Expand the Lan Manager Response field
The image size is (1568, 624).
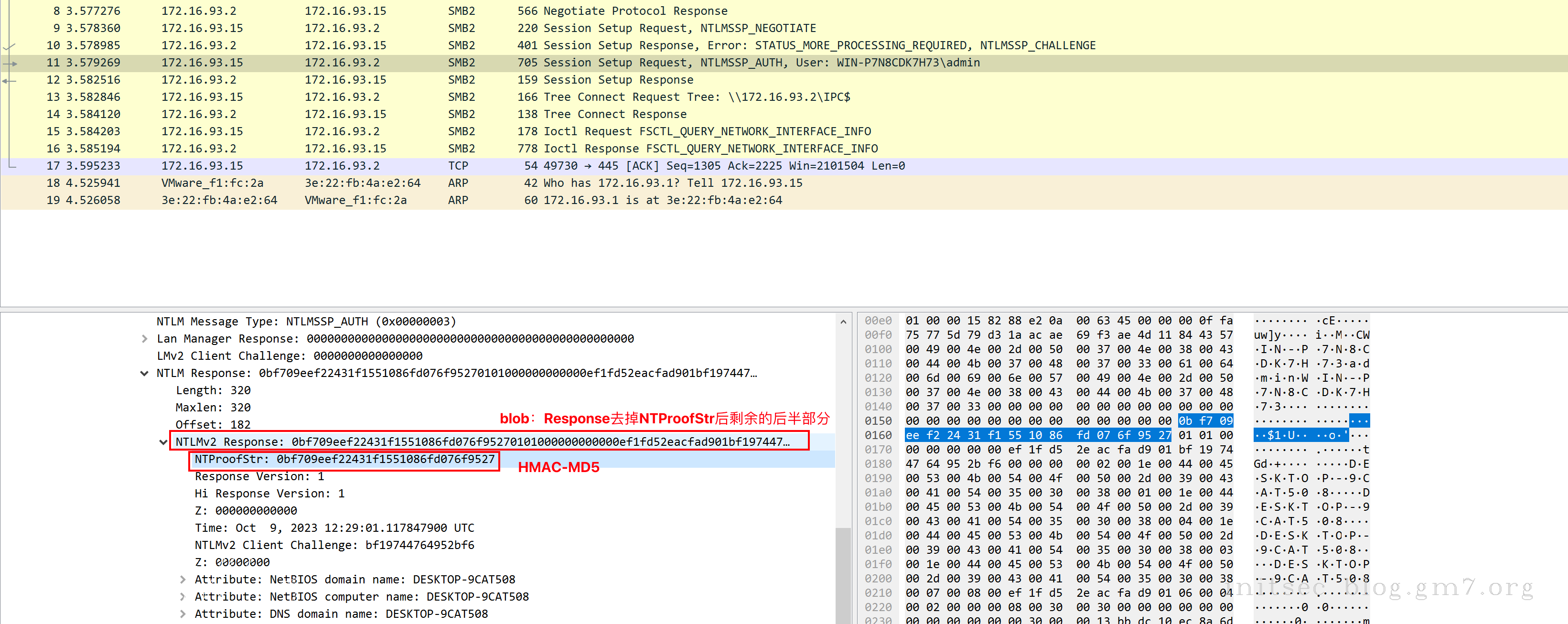144,338
